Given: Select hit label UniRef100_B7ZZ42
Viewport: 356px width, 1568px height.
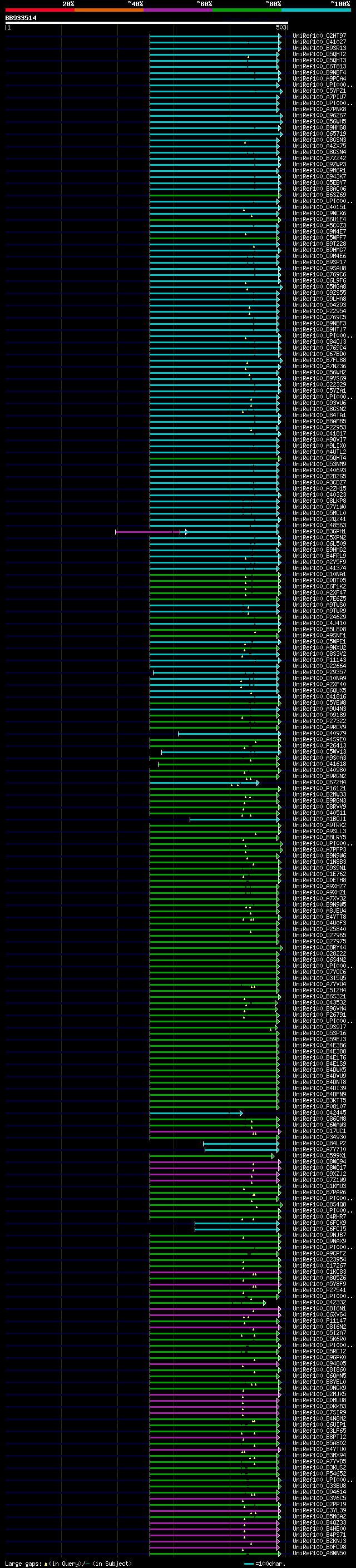Looking at the screenshot, I should [319, 159].
